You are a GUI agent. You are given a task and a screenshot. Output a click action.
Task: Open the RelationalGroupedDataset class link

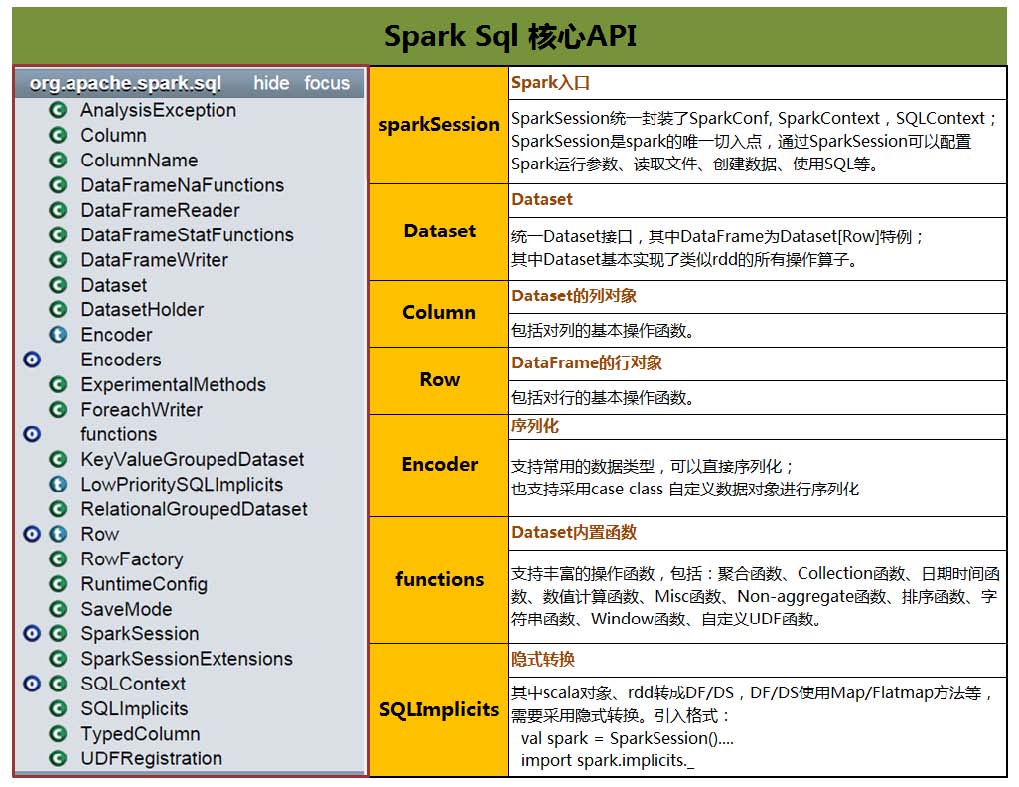pos(194,509)
